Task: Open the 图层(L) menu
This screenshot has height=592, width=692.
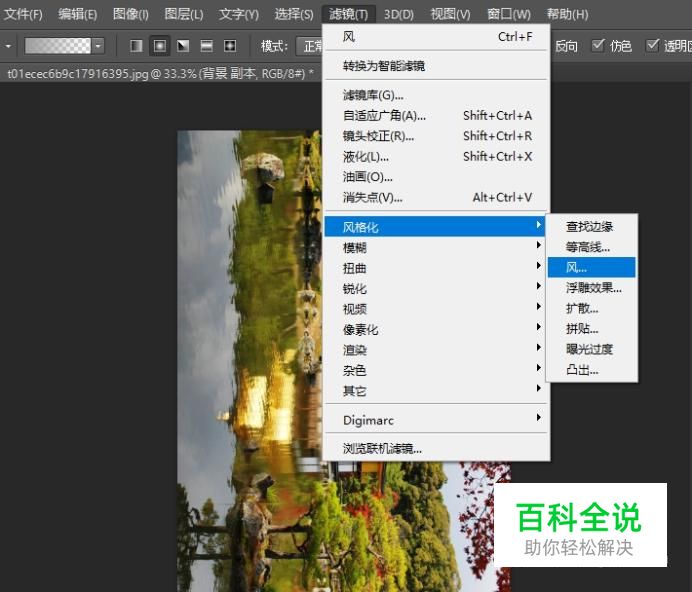Action: [x=184, y=14]
